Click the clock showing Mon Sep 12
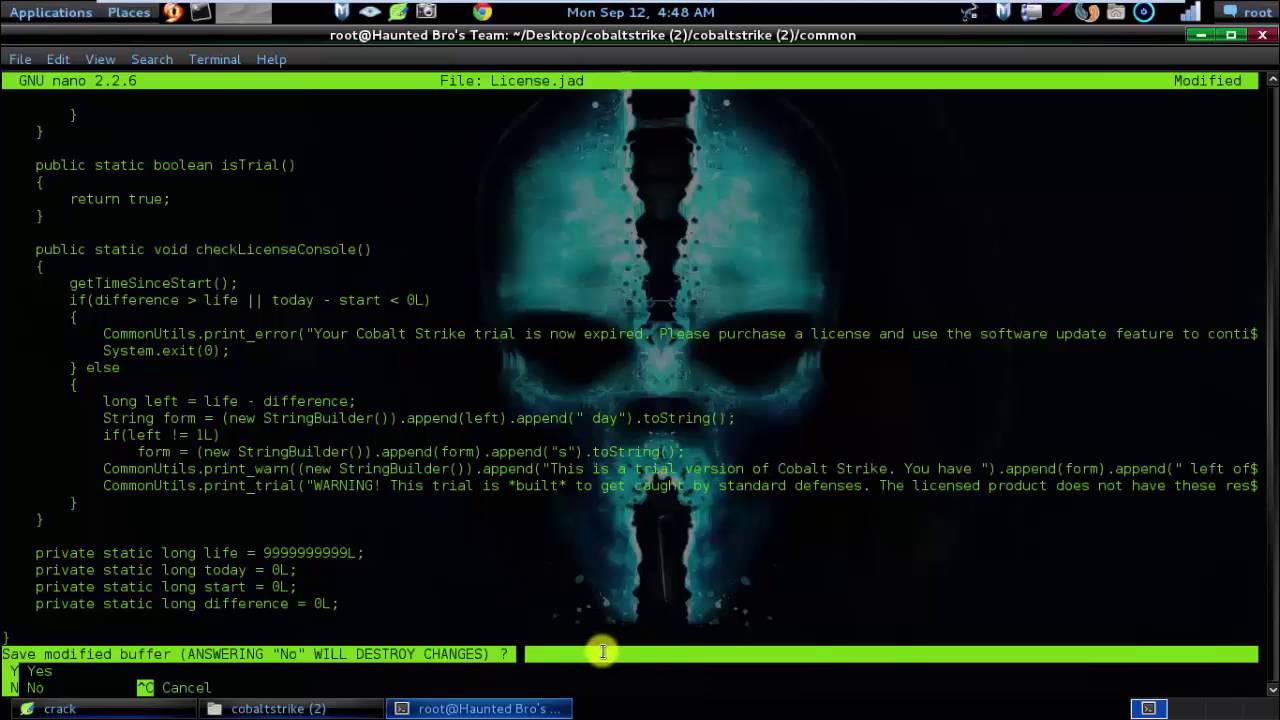1280x720 pixels. pyautogui.click(x=640, y=12)
